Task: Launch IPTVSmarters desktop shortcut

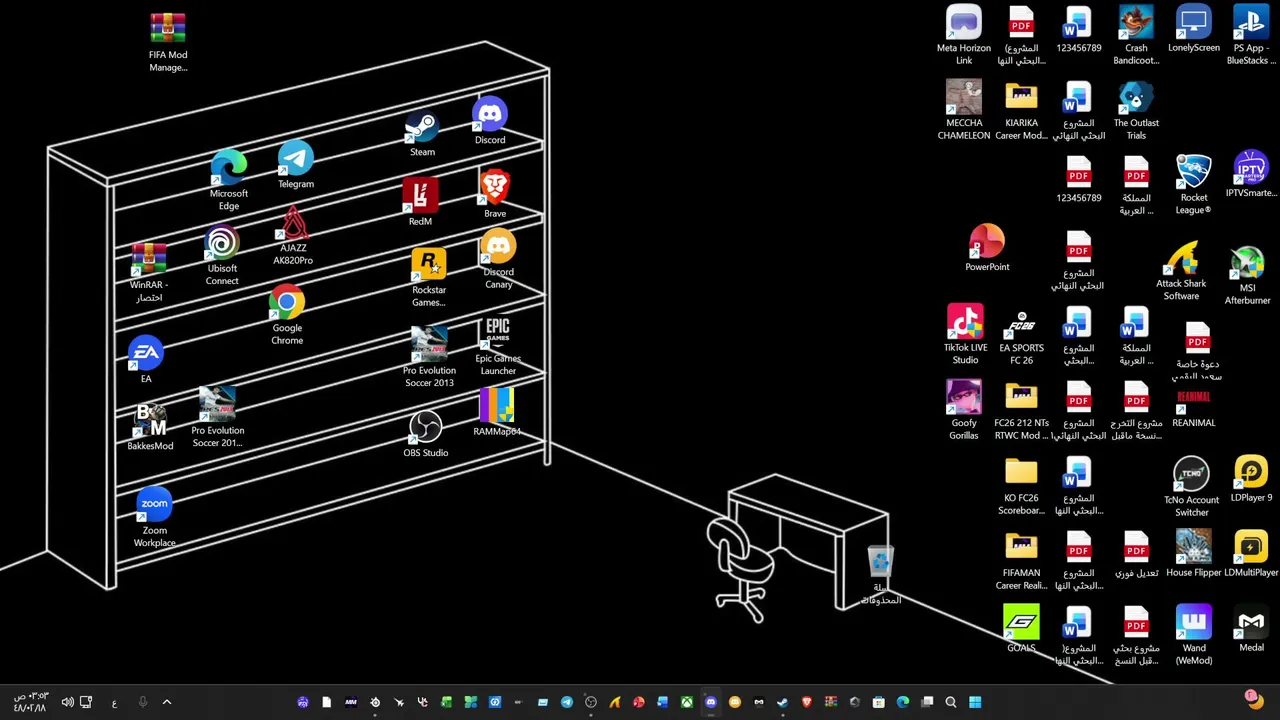Action: pyautogui.click(x=1251, y=174)
